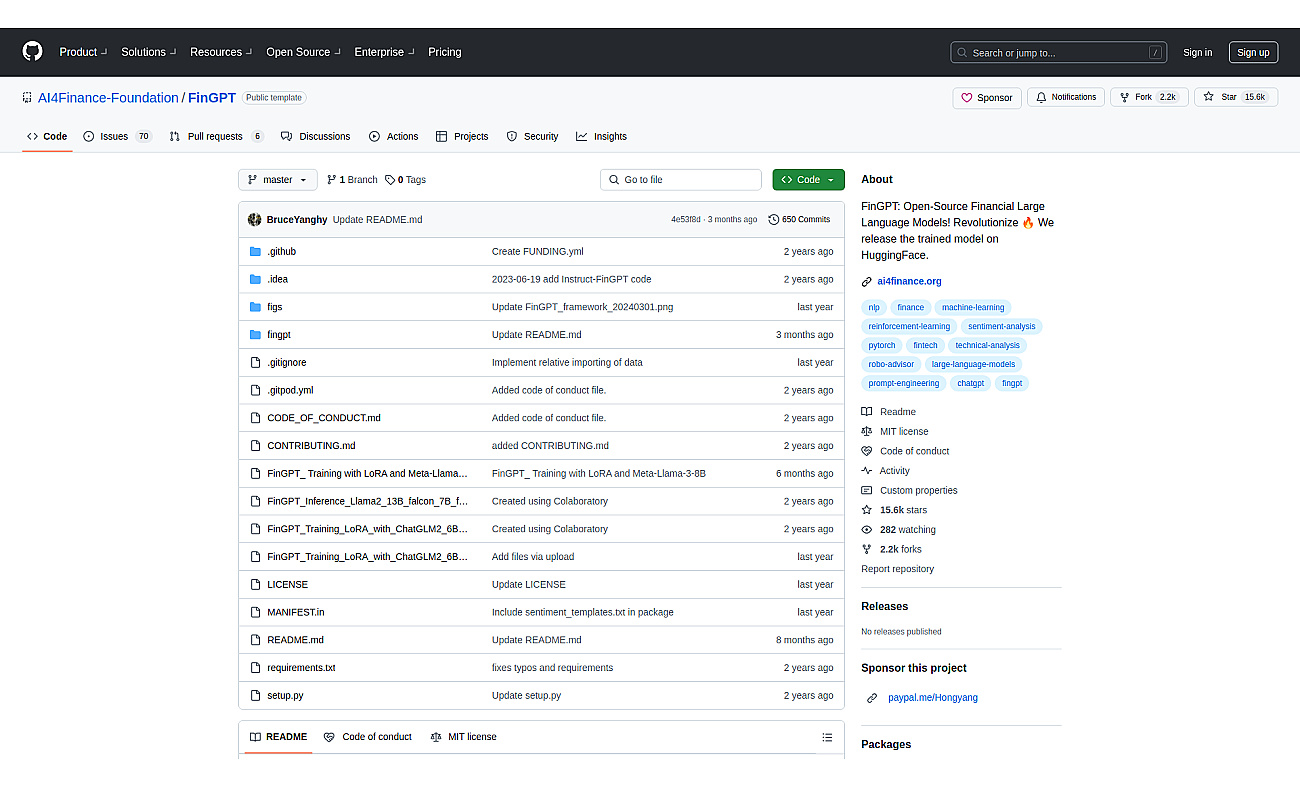Click the figs folder icon
This screenshot has width=1300, height=788.
coord(255,307)
